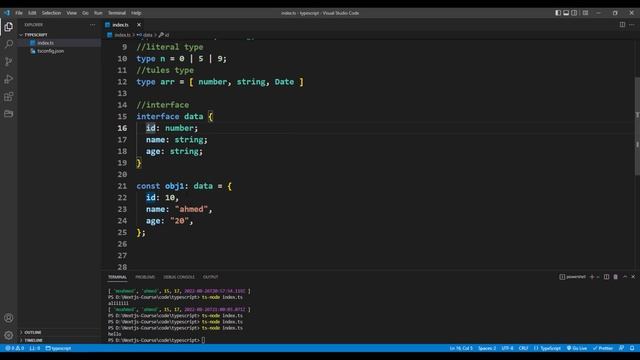Collapse the TYPESCRIPT folder in Explorer
The image size is (640, 360).
(59, 35)
